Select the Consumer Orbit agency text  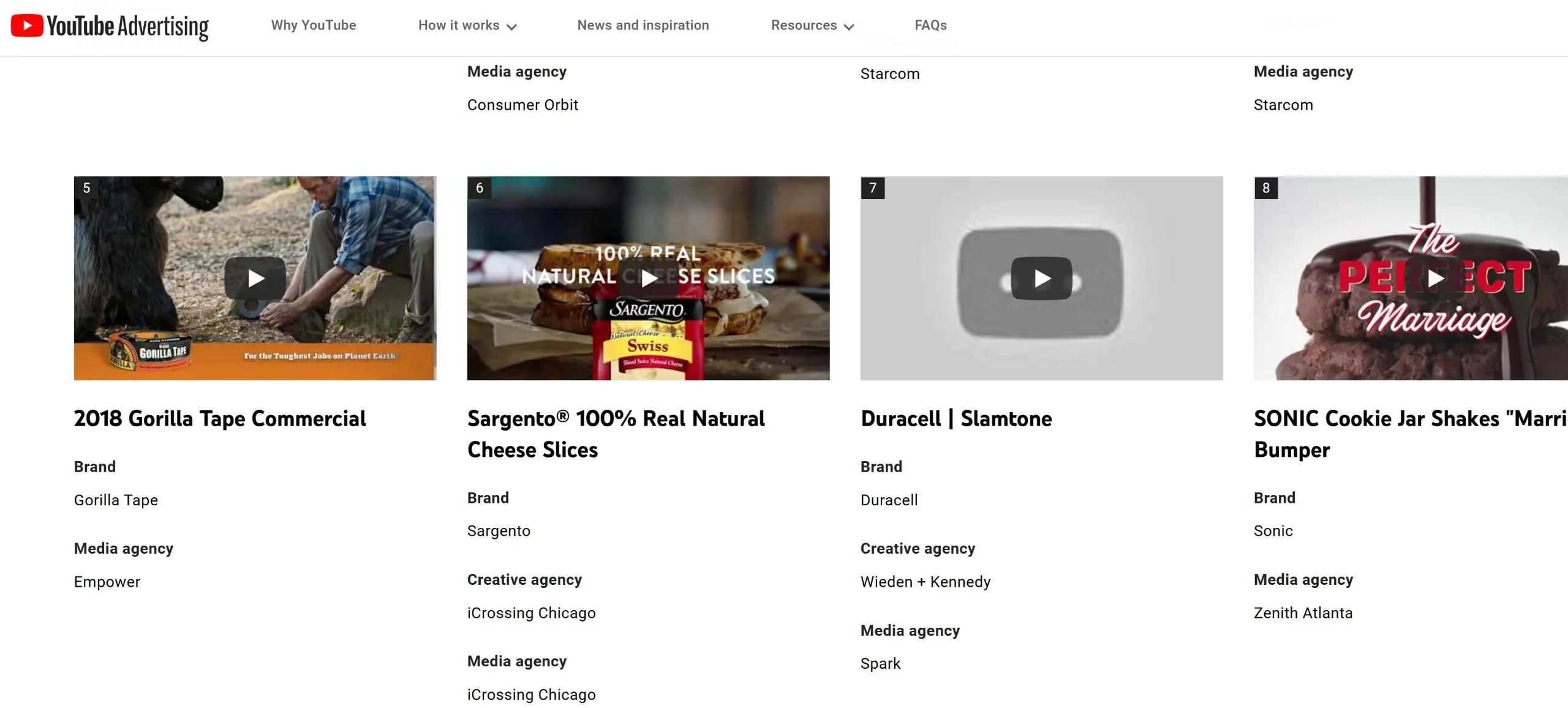point(522,105)
